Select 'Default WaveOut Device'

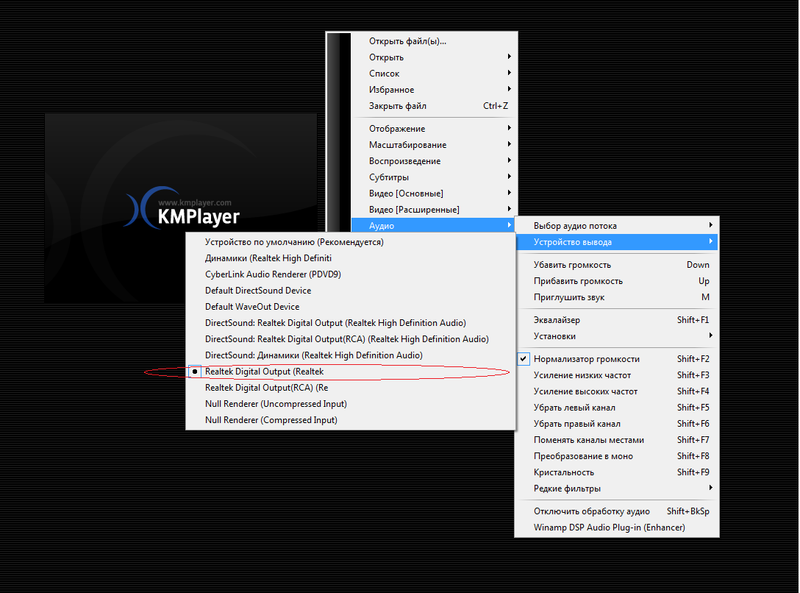pos(351,307)
